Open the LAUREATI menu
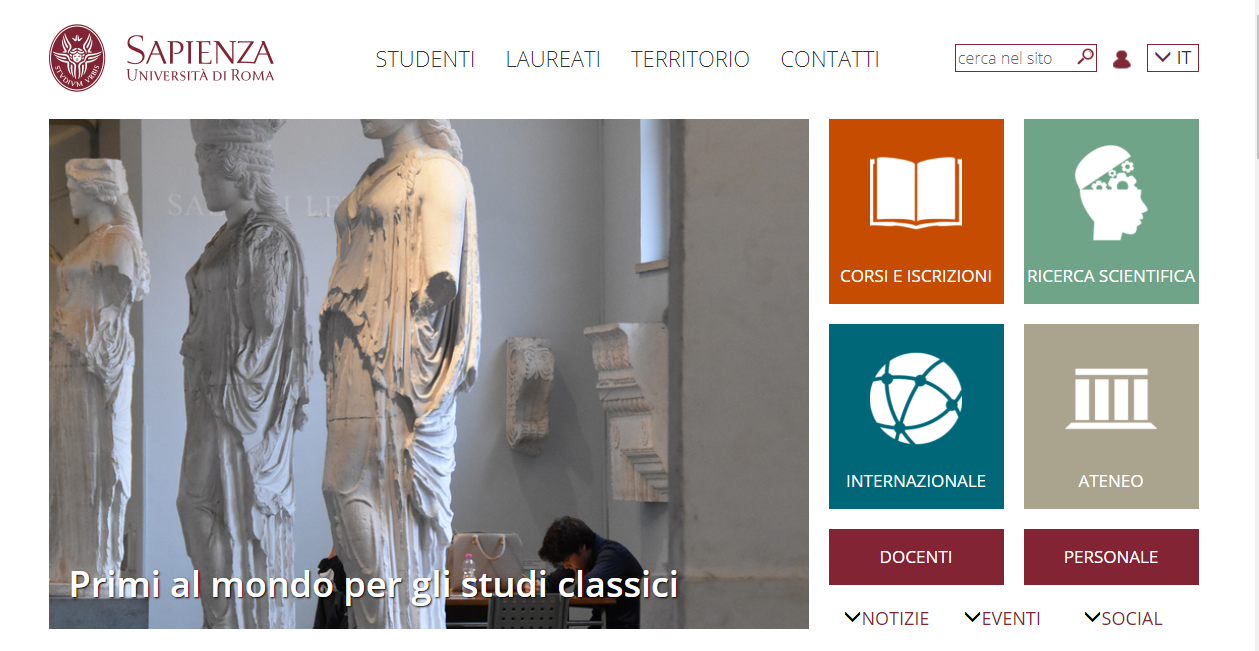1259x651 pixels. pyautogui.click(x=553, y=59)
